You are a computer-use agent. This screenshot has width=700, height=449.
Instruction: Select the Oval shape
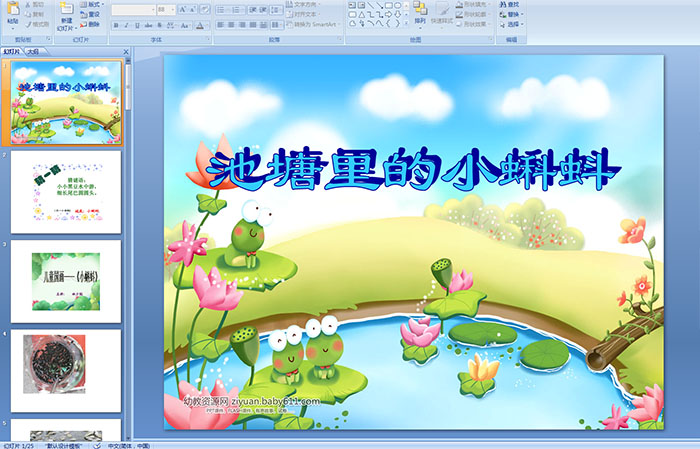pos(397,5)
